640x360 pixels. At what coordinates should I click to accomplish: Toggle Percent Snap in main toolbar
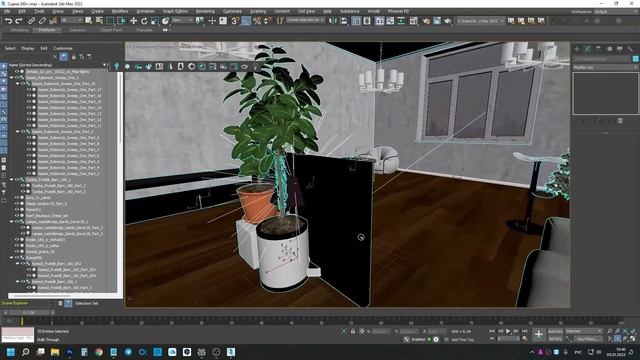(x=257, y=20)
